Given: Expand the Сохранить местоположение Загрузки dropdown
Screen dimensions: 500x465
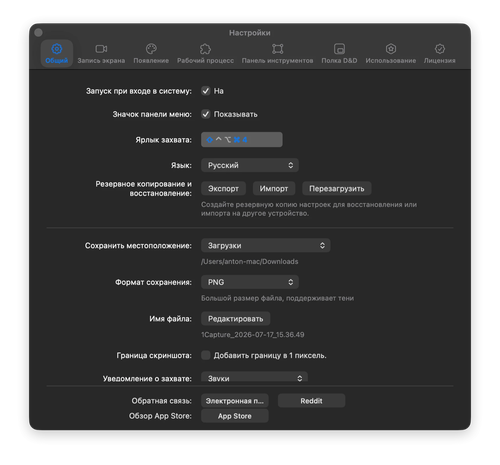Looking at the screenshot, I should 266,245.
